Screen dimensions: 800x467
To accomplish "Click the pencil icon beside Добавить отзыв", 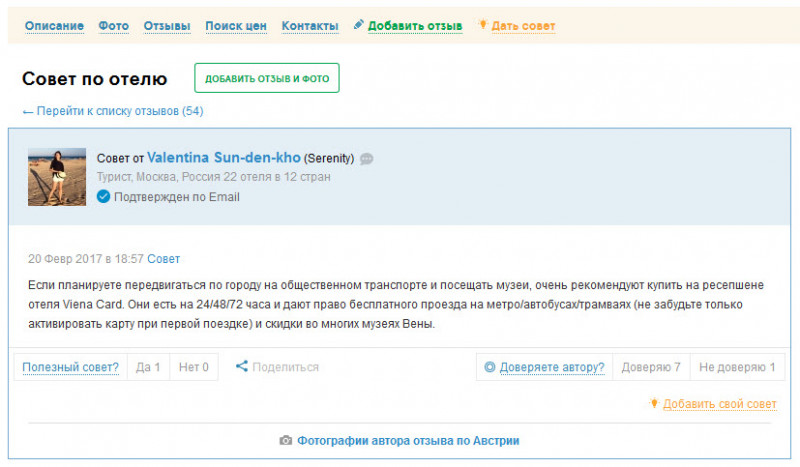I will pos(359,24).
